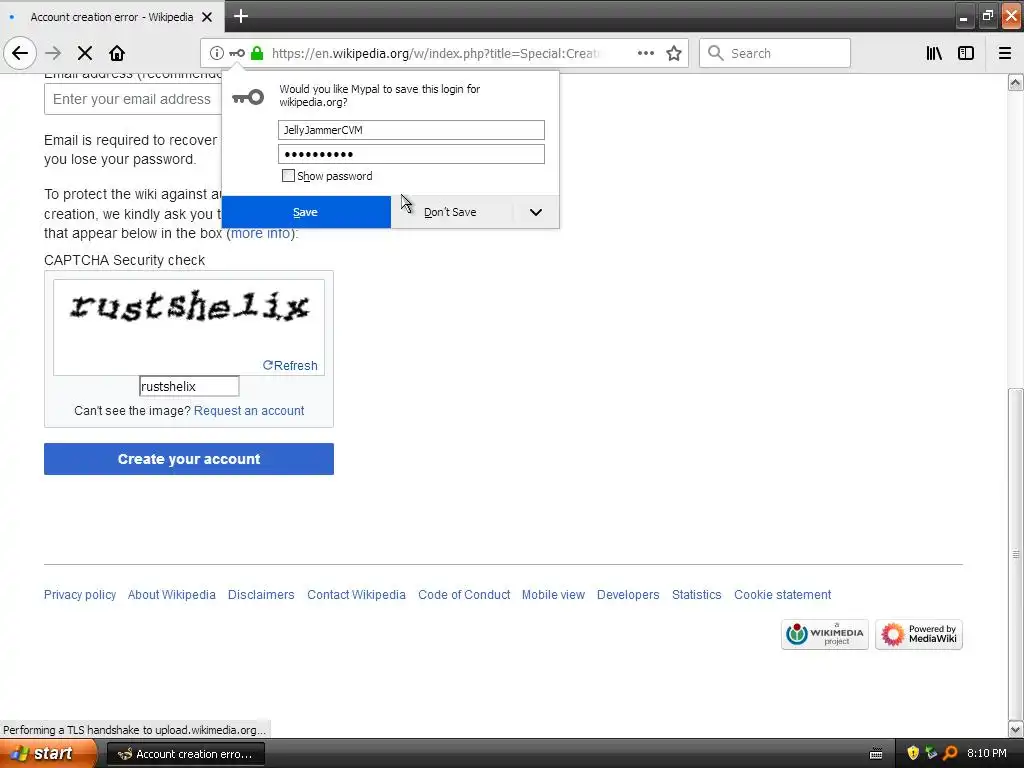Stop page loading with the X button
This screenshot has width=1024, height=768.
pyautogui.click(x=85, y=53)
